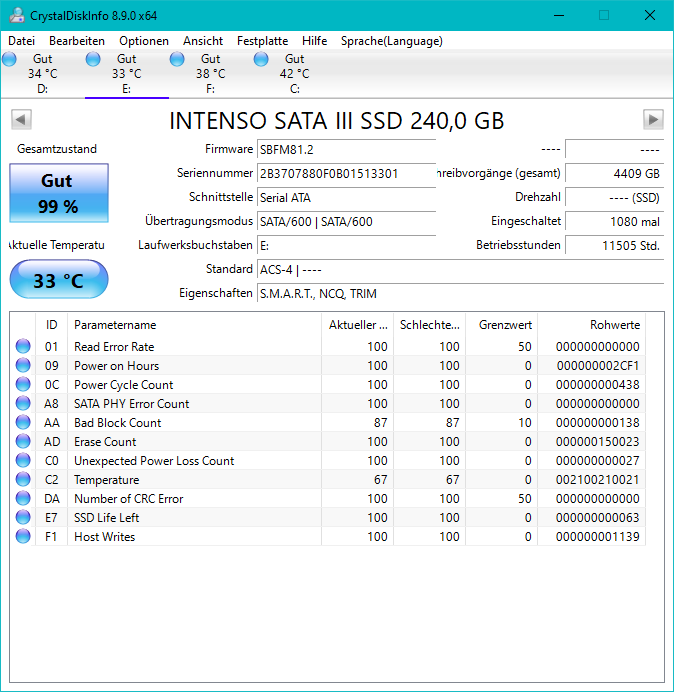
Task: Click status orb of SSD Life Left row
Action: click(x=23, y=517)
